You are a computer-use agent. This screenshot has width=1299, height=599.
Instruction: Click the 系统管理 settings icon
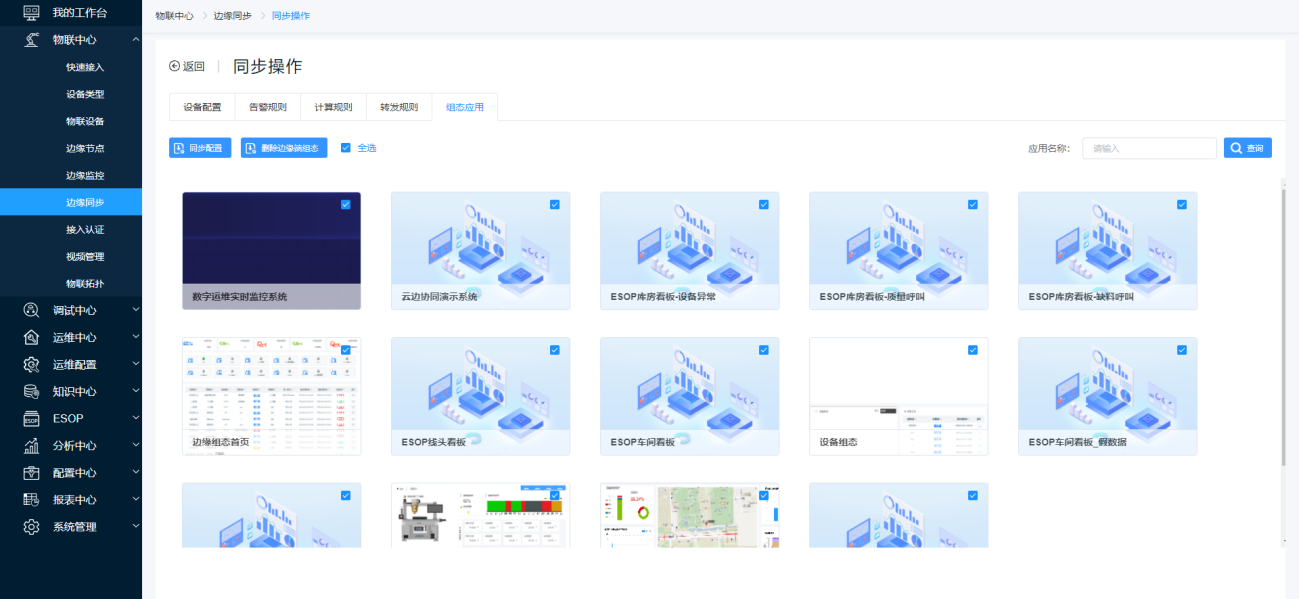point(32,526)
